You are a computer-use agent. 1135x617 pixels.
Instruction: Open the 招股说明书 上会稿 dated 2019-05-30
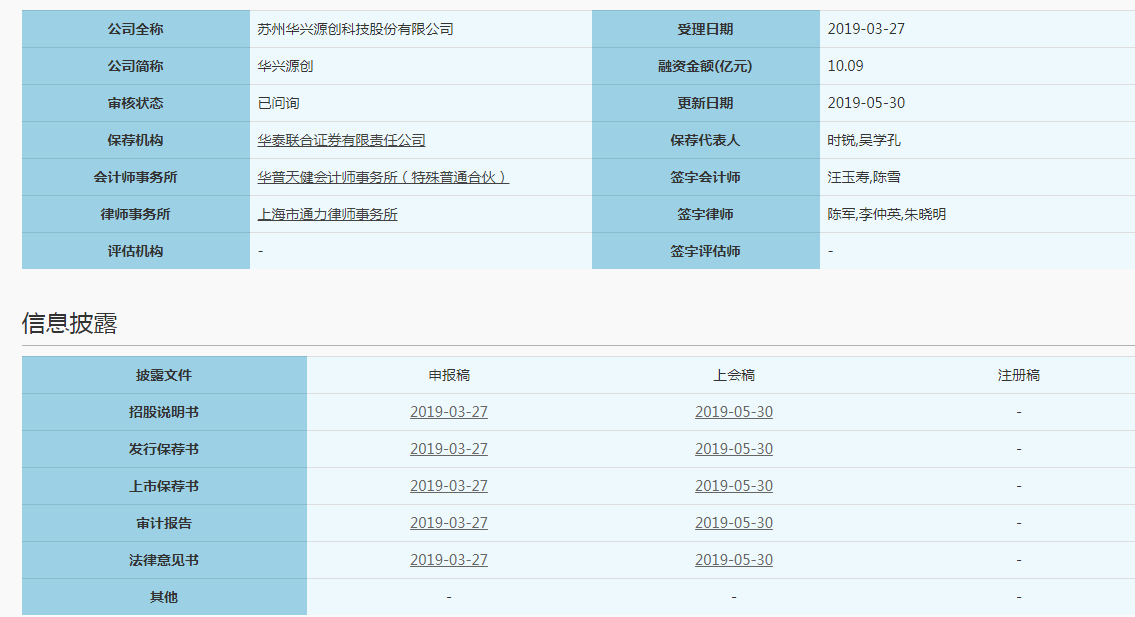pyautogui.click(x=734, y=412)
